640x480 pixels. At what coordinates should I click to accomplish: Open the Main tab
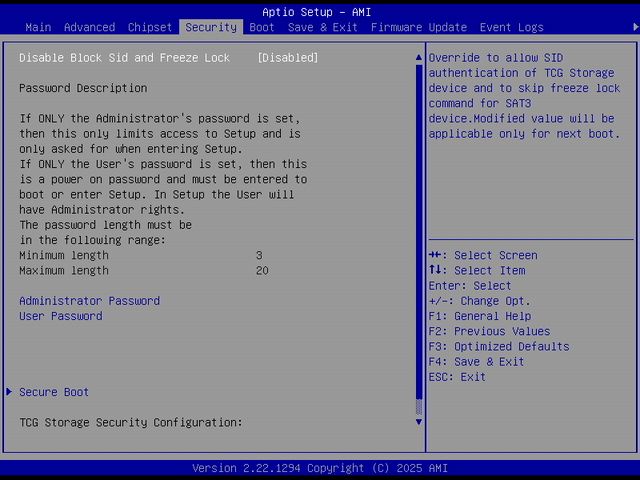(38, 27)
